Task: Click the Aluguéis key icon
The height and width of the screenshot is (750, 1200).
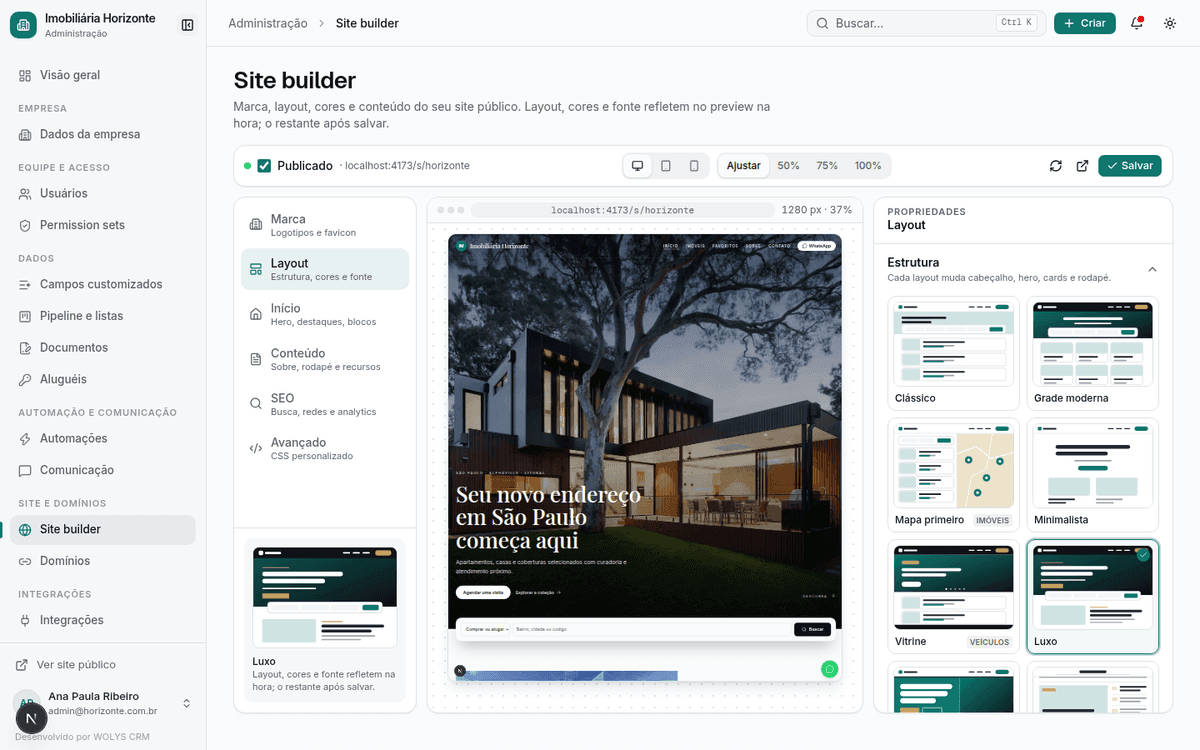Action: pos(25,380)
